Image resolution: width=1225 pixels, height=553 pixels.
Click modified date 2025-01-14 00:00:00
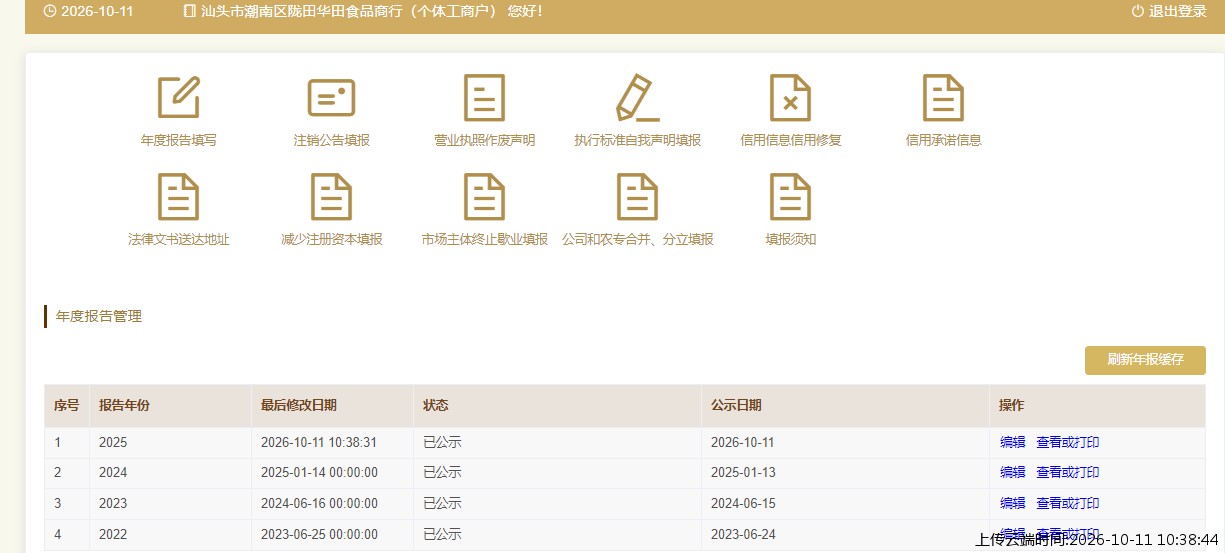(x=319, y=472)
